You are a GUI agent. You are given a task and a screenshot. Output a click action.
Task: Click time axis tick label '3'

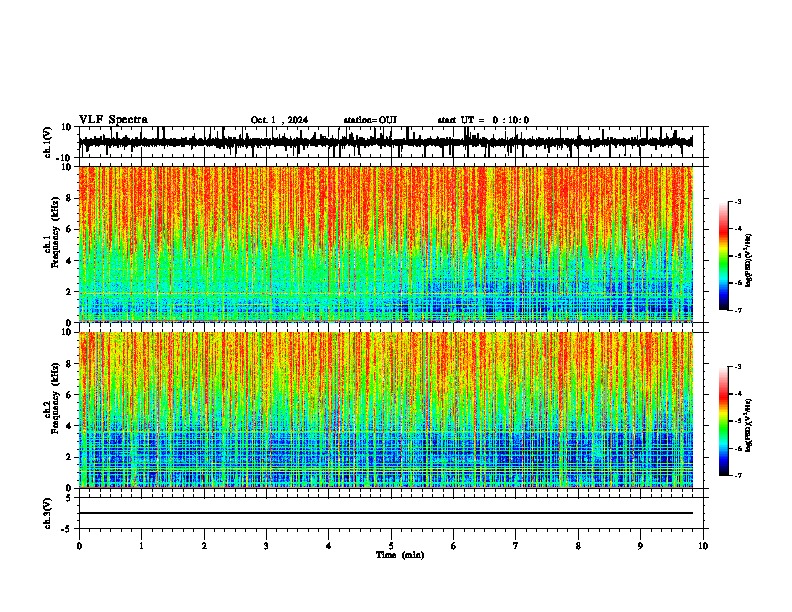pos(266,546)
